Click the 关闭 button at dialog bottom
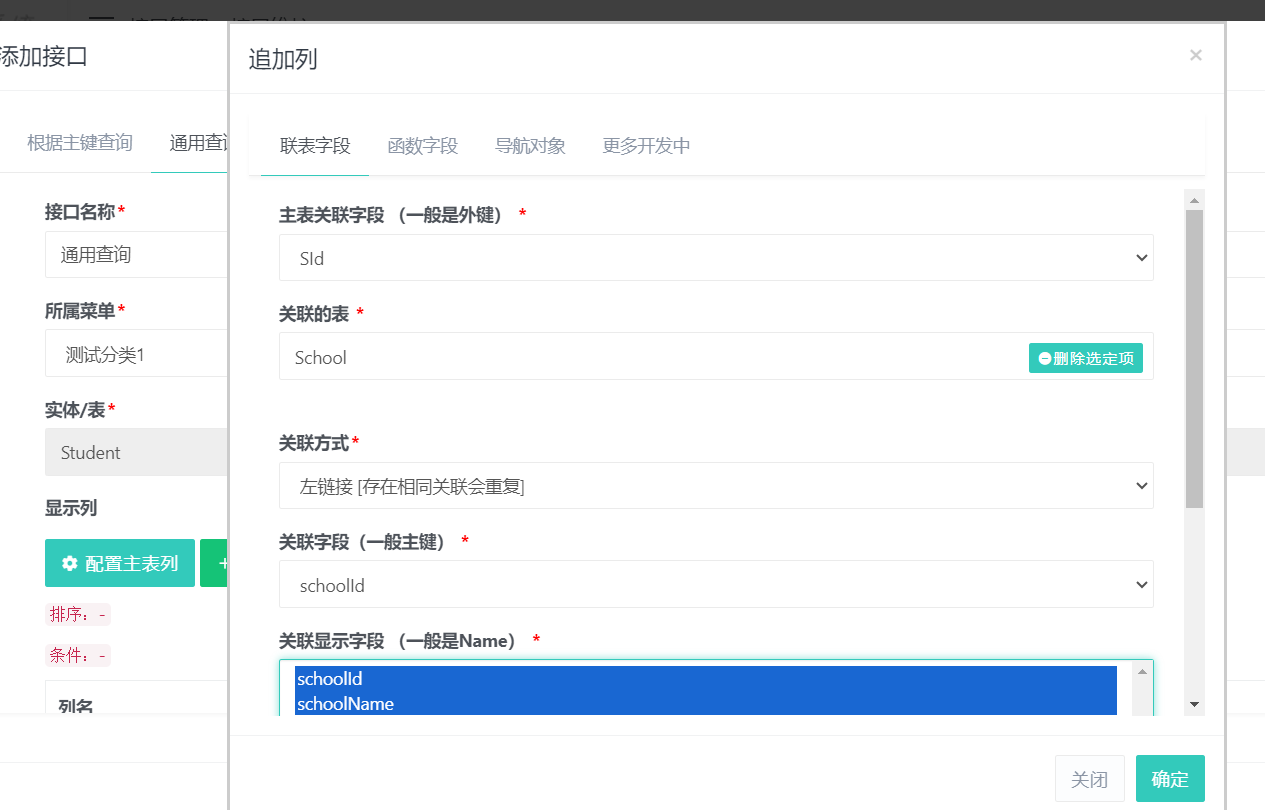The width and height of the screenshot is (1265, 810). coord(1090,778)
